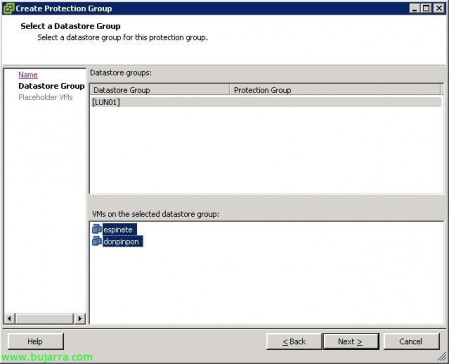
Task: Click the left scroll arrow in wizard sidebar
Action: coord(10,318)
